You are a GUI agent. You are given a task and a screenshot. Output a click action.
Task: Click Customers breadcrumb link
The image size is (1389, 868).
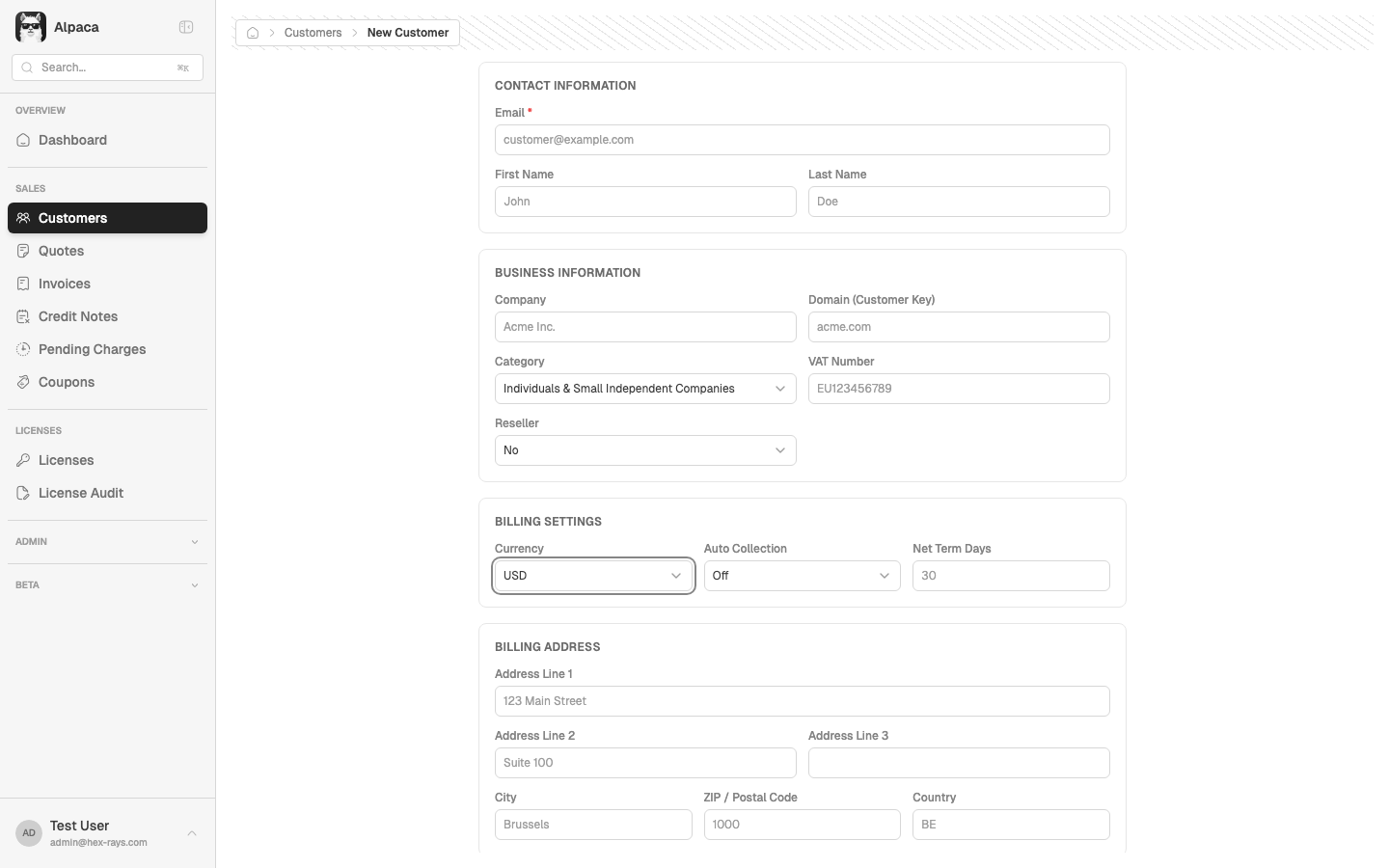coord(313,33)
